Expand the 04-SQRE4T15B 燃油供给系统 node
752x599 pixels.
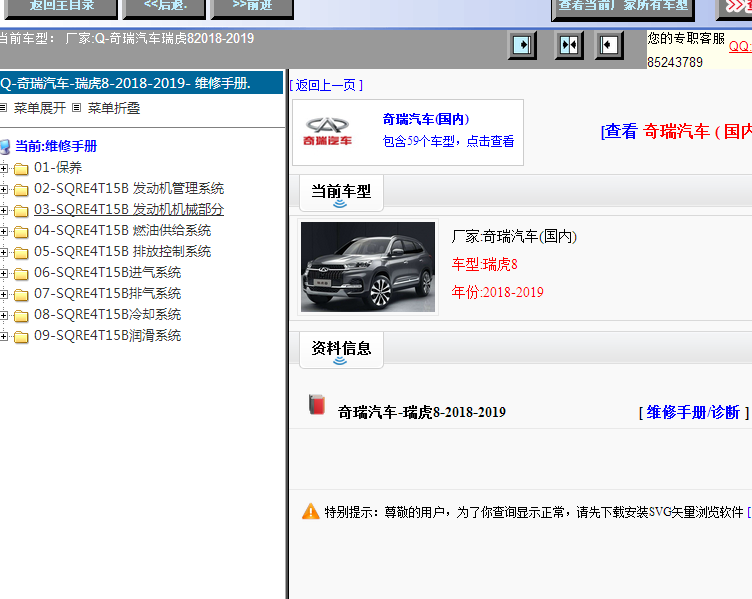pyautogui.click(x=4, y=232)
